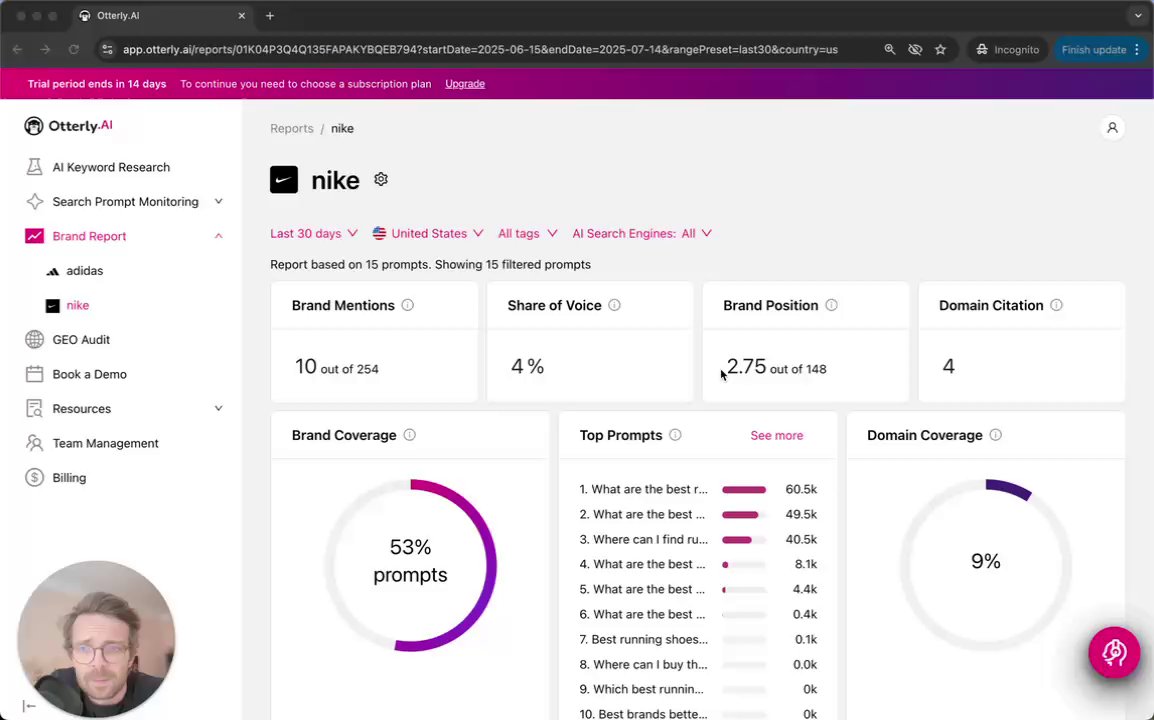
Task: Click See more in Top Prompts
Action: click(x=776, y=435)
